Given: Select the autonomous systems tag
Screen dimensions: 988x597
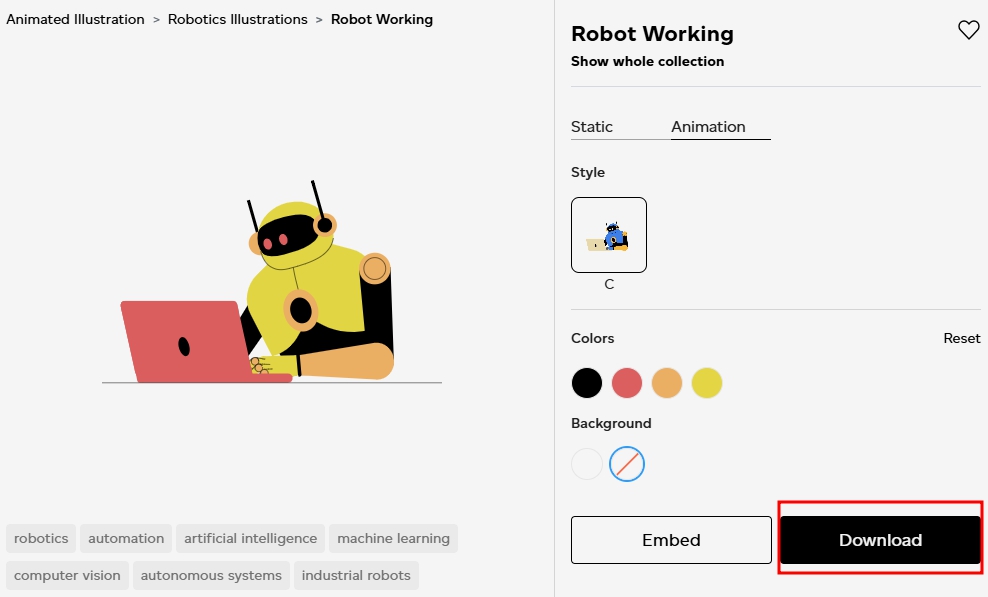Looking at the screenshot, I should pyautogui.click(x=211, y=576).
